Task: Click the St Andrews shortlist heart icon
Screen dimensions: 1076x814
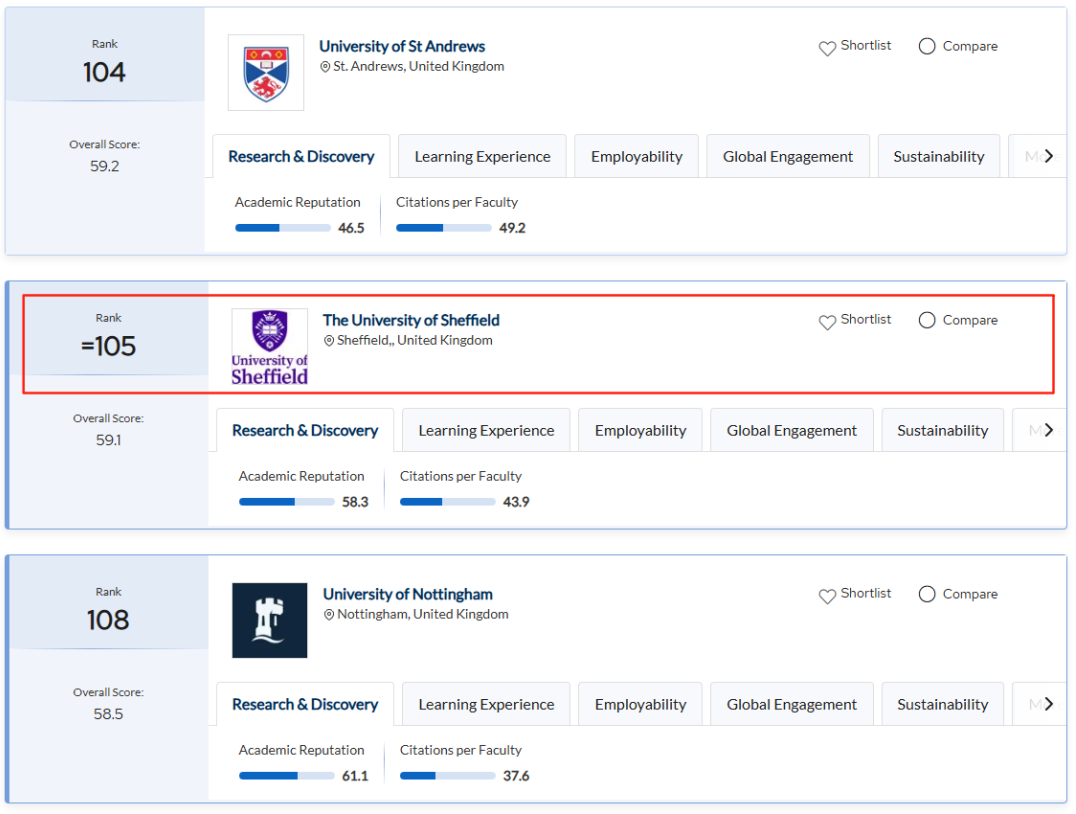Action: (827, 48)
